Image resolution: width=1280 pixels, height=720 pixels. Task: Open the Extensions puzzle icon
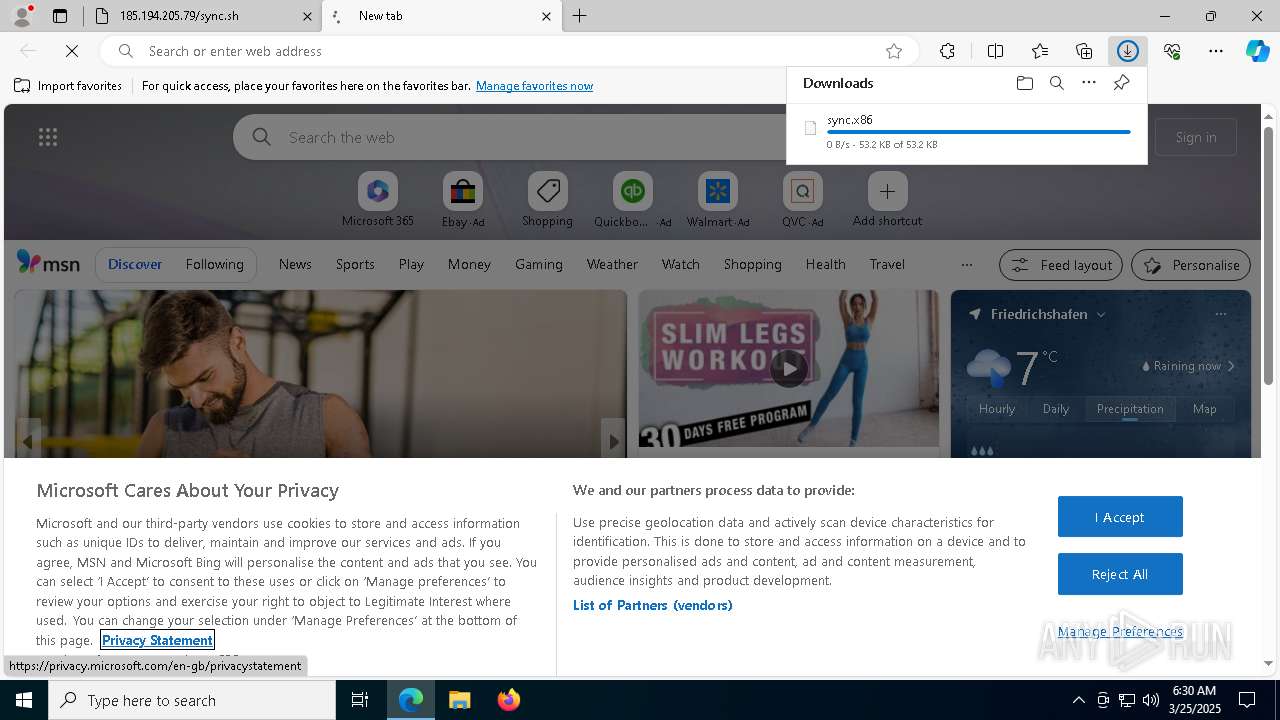coord(947,51)
